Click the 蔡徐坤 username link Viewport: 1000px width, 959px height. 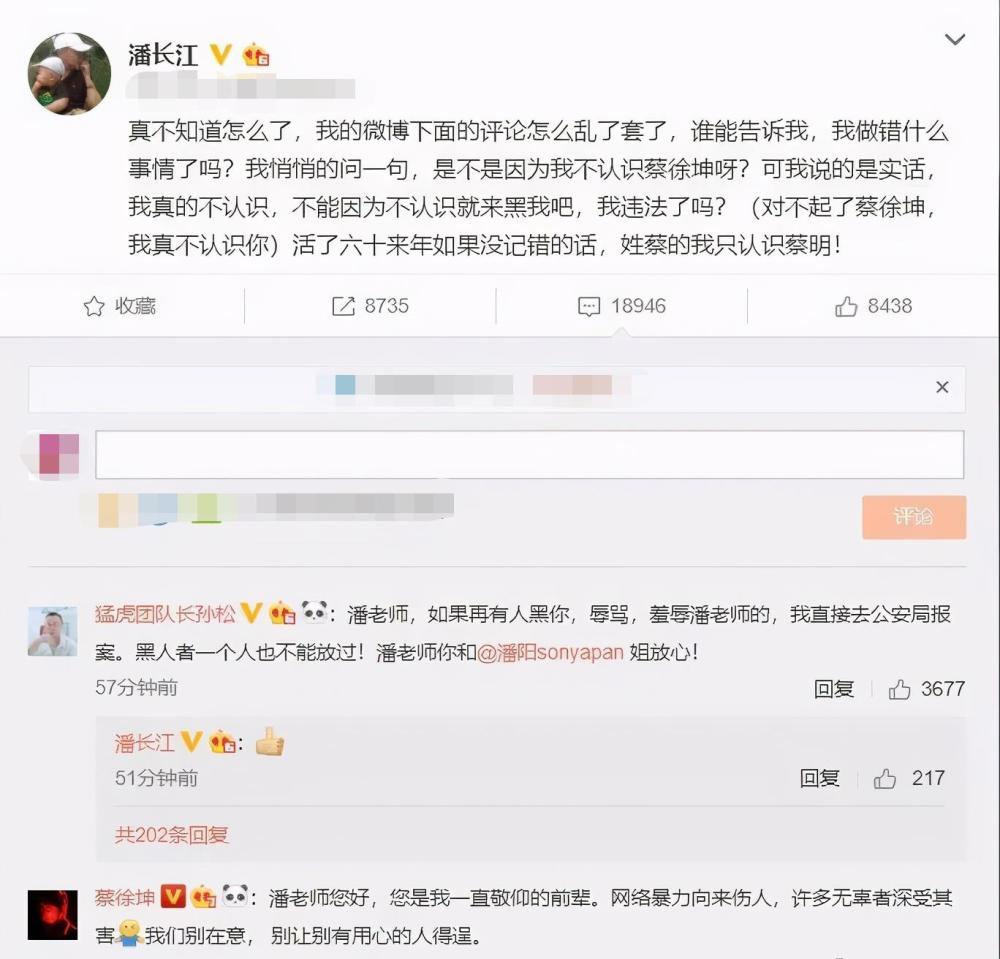tap(125, 897)
